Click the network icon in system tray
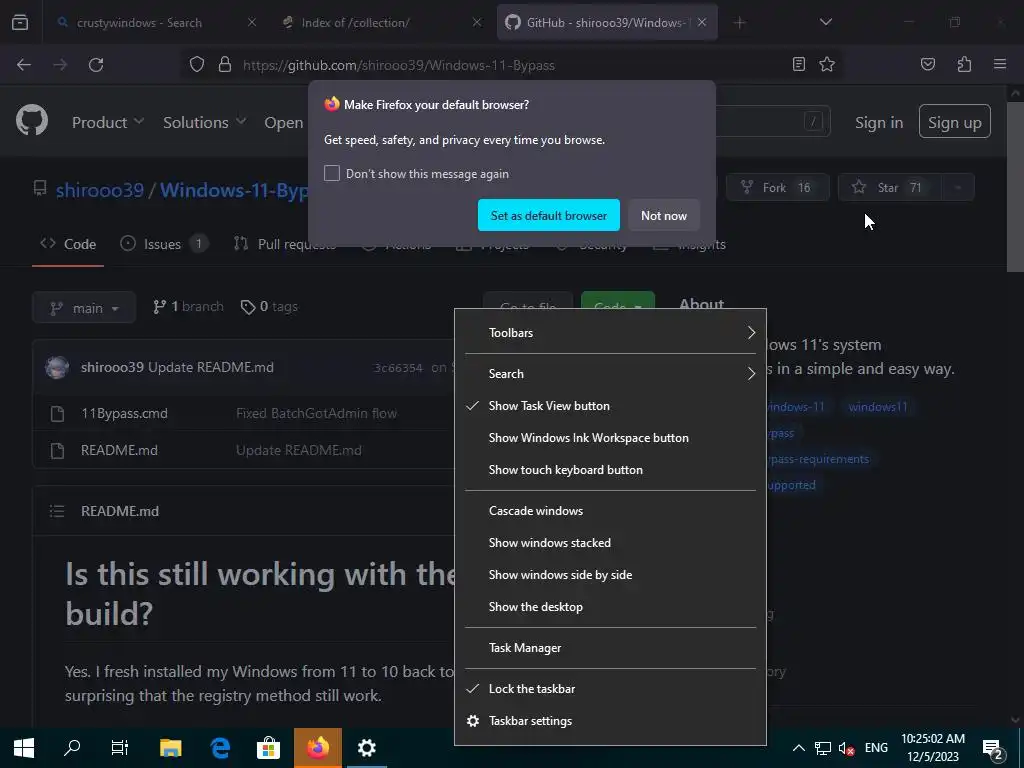 823,748
